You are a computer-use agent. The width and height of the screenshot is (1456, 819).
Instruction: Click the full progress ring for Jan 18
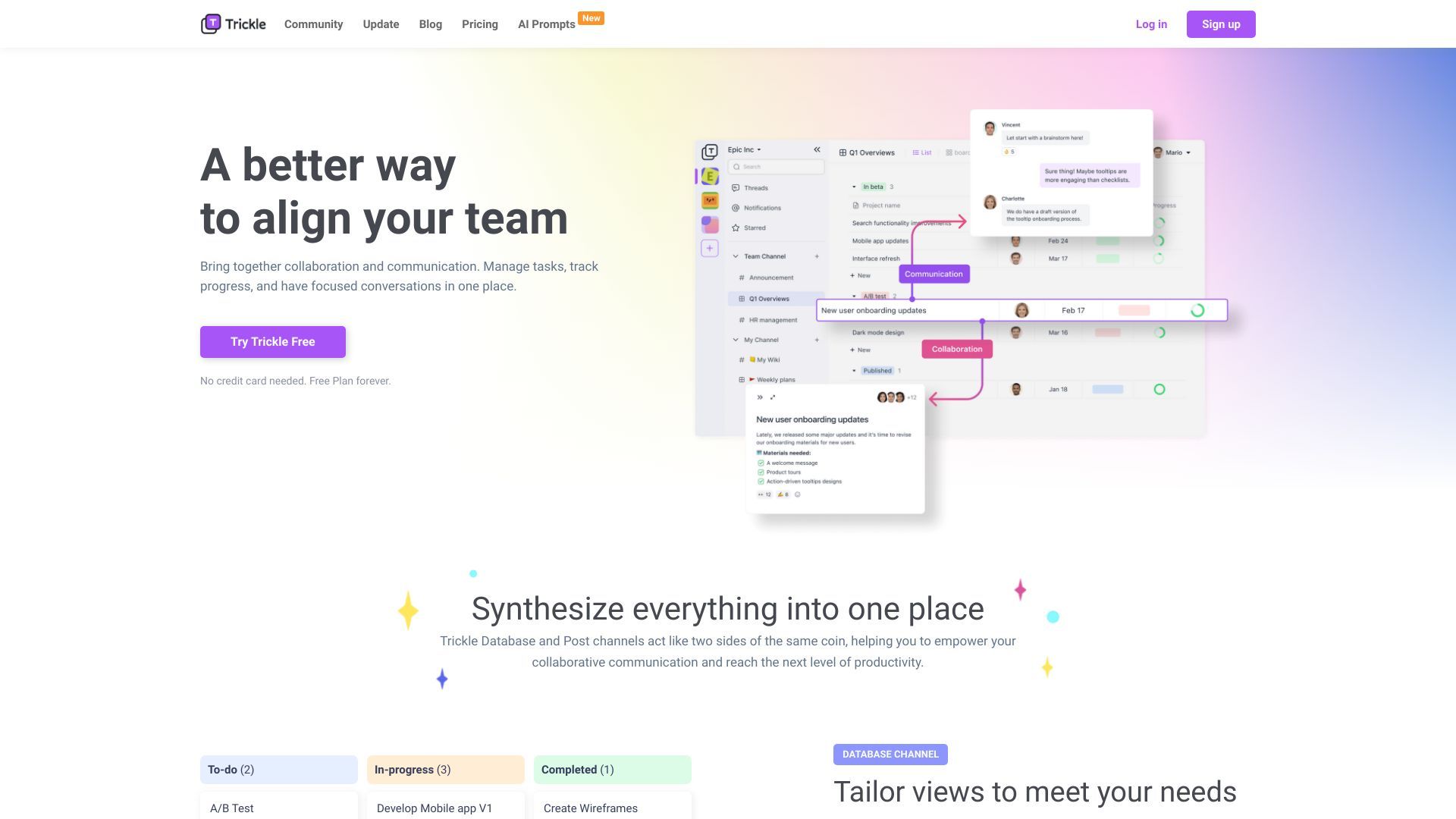1159,389
